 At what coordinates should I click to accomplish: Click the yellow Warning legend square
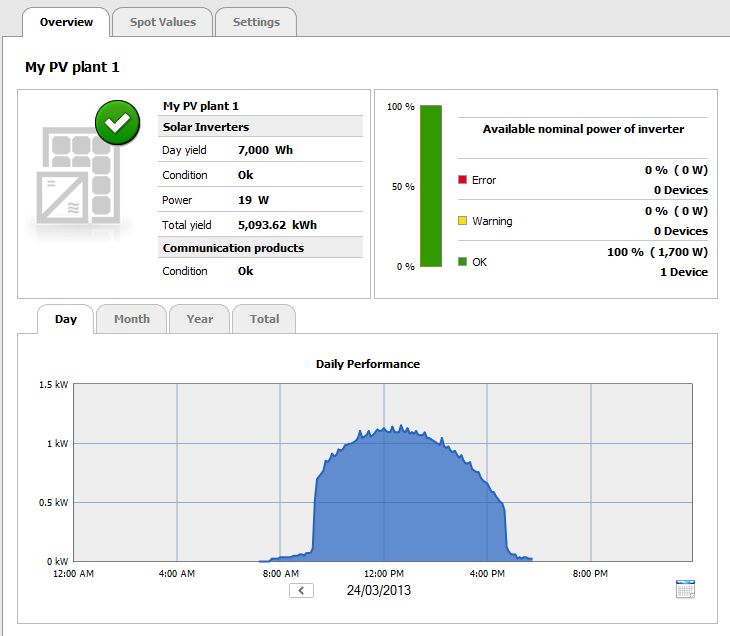(x=462, y=221)
